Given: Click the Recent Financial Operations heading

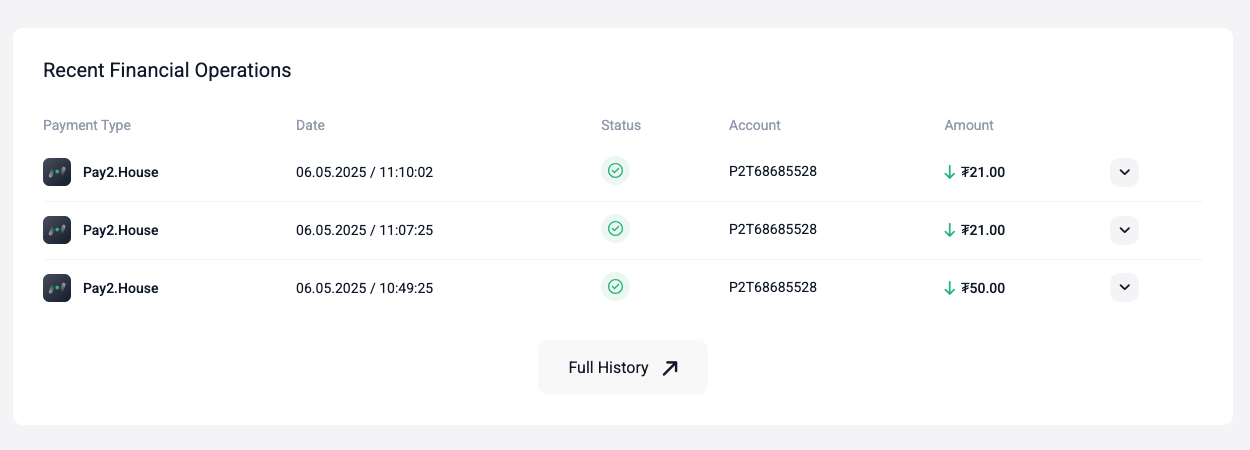Looking at the screenshot, I should [x=167, y=70].
